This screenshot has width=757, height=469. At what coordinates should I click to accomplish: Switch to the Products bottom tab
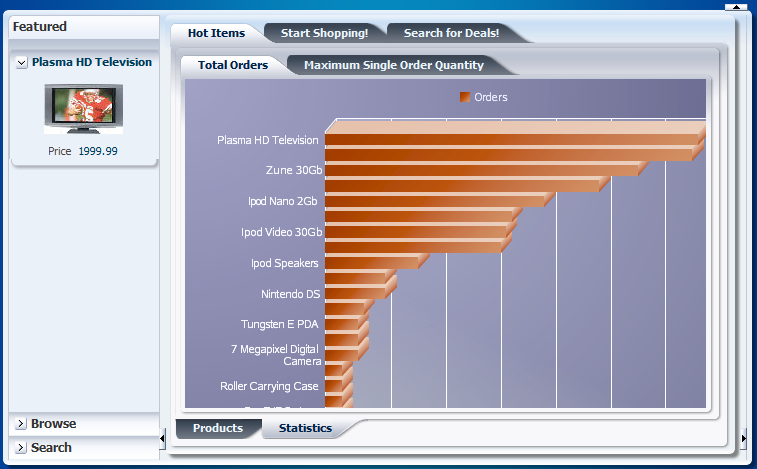(218, 428)
